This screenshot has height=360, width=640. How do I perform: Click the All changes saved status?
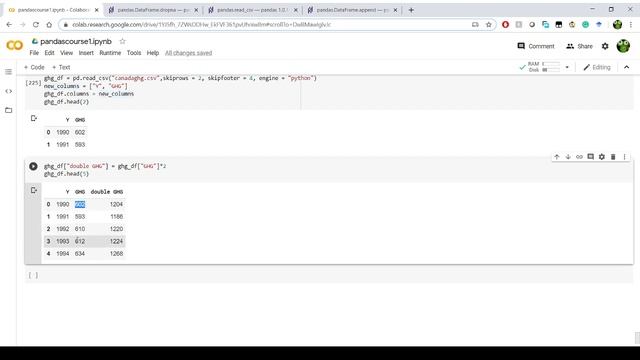pyautogui.click(x=189, y=53)
